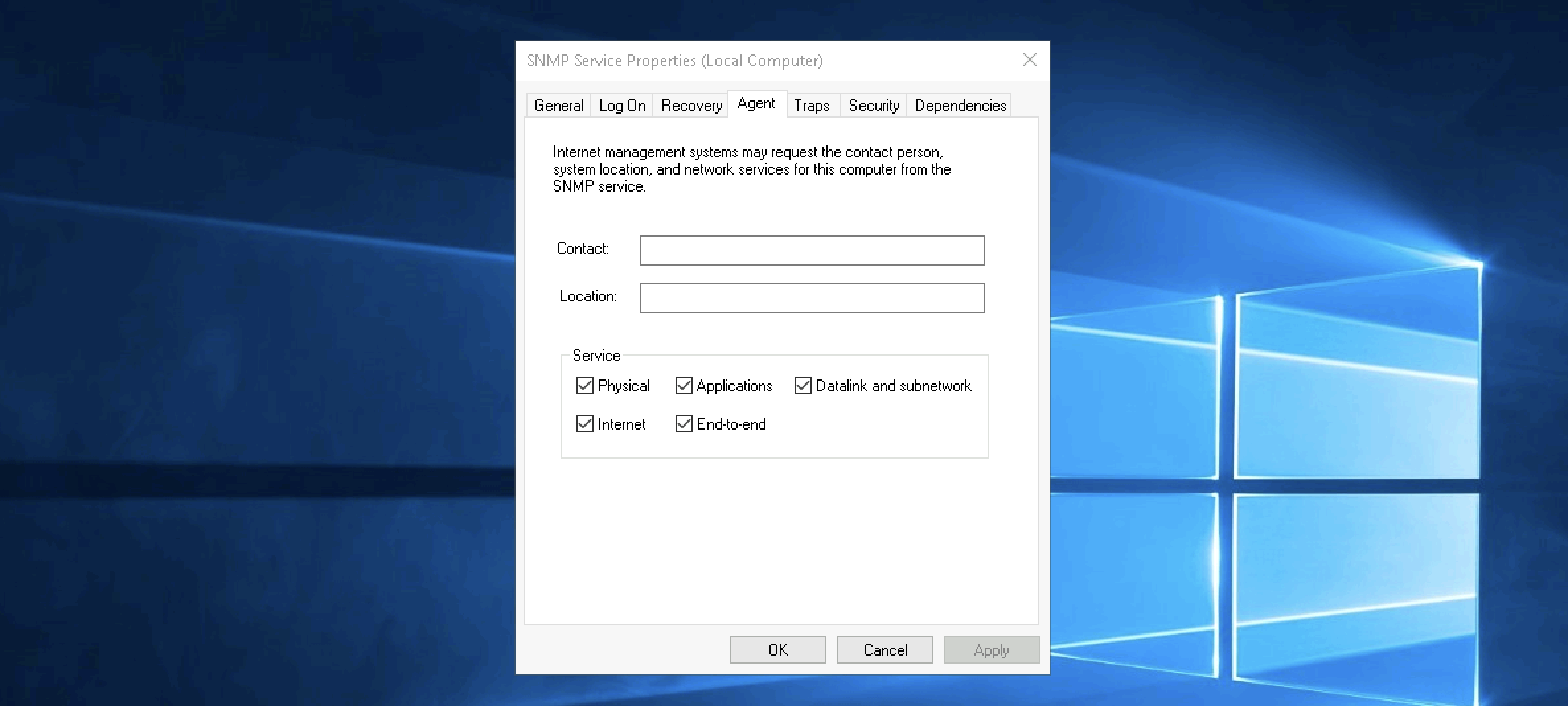Click the Apply button
Screen dimensions: 1568x706
pyautogui.click(x=991, y=650)
